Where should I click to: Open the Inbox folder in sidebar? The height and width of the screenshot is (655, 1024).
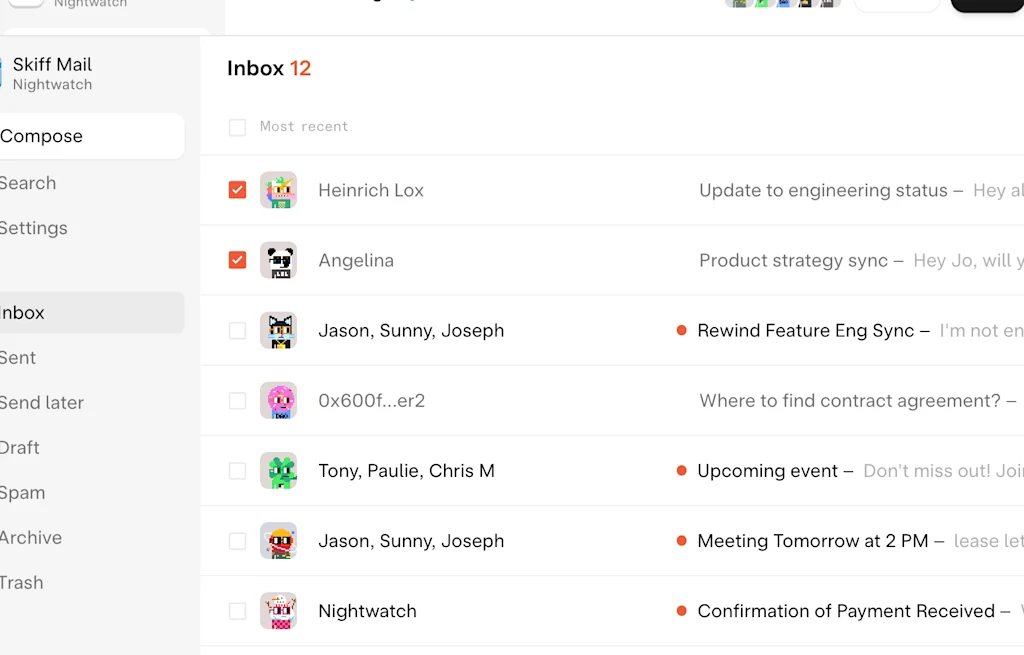pos(92,312)
